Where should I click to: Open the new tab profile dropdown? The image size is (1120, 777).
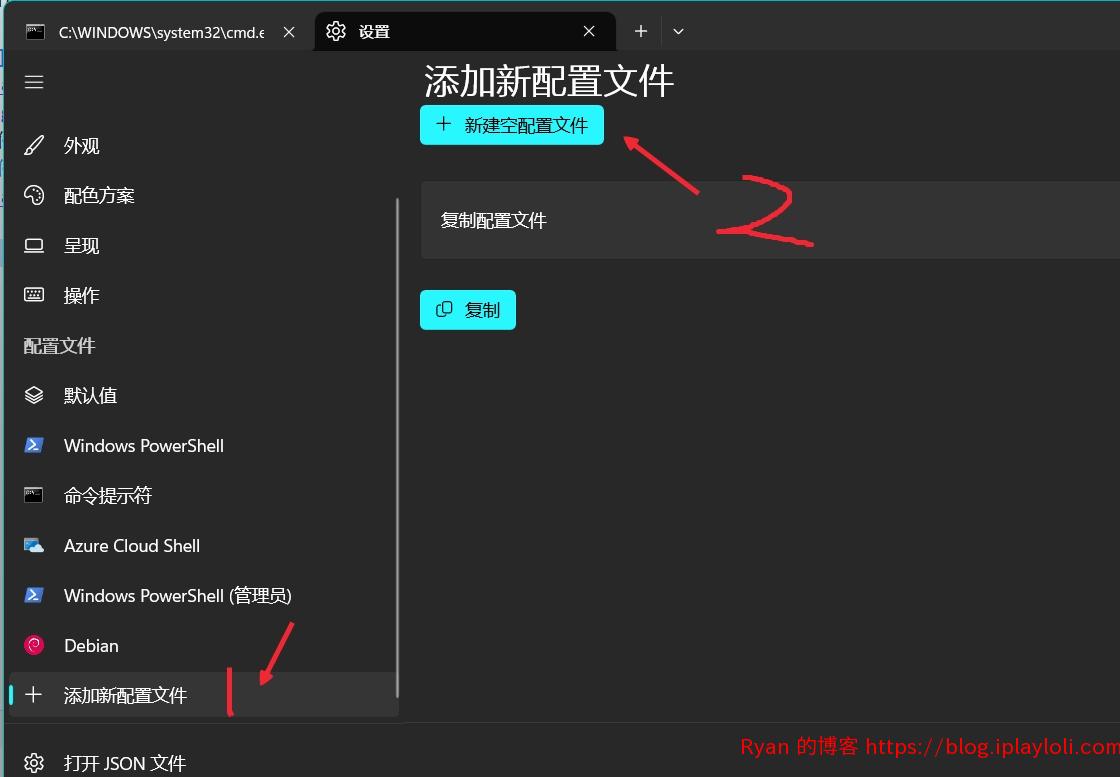679,31
